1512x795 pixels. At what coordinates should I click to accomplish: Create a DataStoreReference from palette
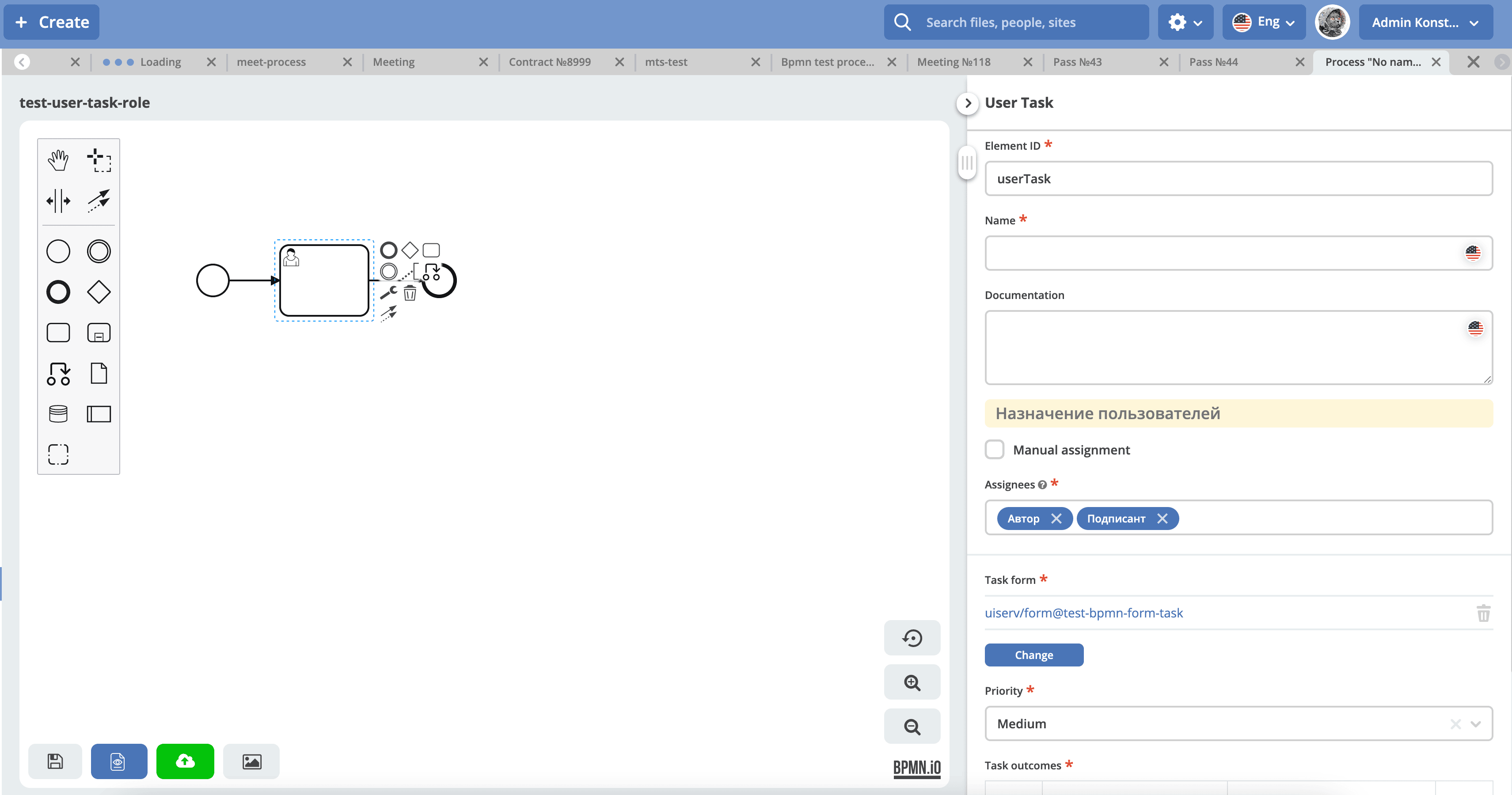[x=58, y=414]
